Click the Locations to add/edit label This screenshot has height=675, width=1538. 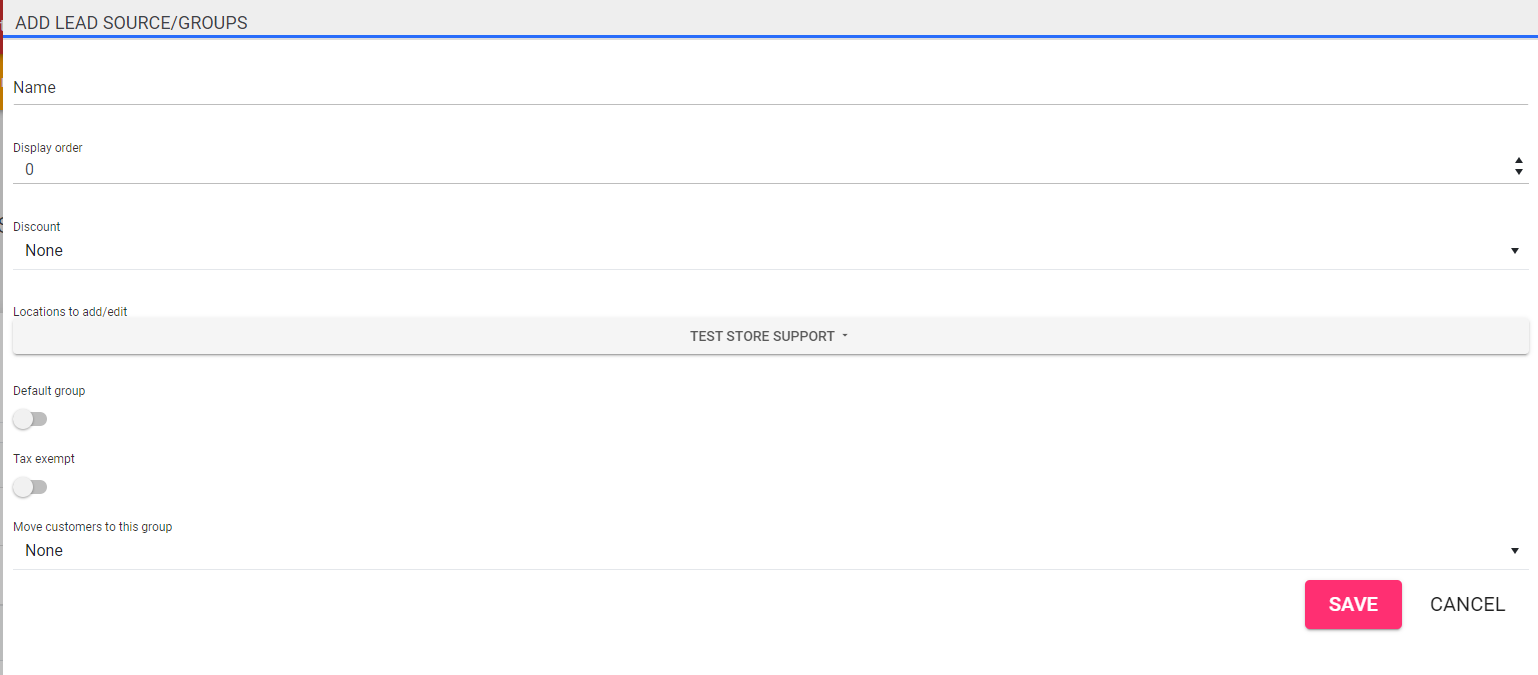click(x=70, y=312)
